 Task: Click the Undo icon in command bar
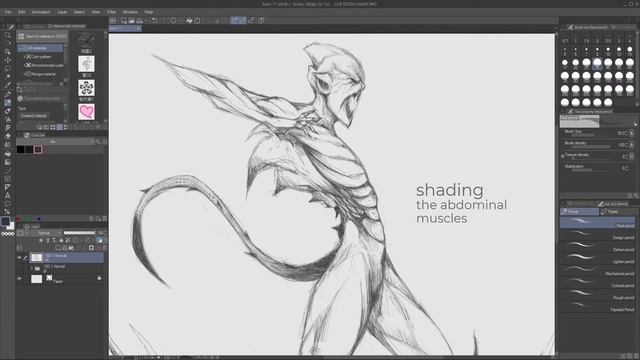point(155,20)
